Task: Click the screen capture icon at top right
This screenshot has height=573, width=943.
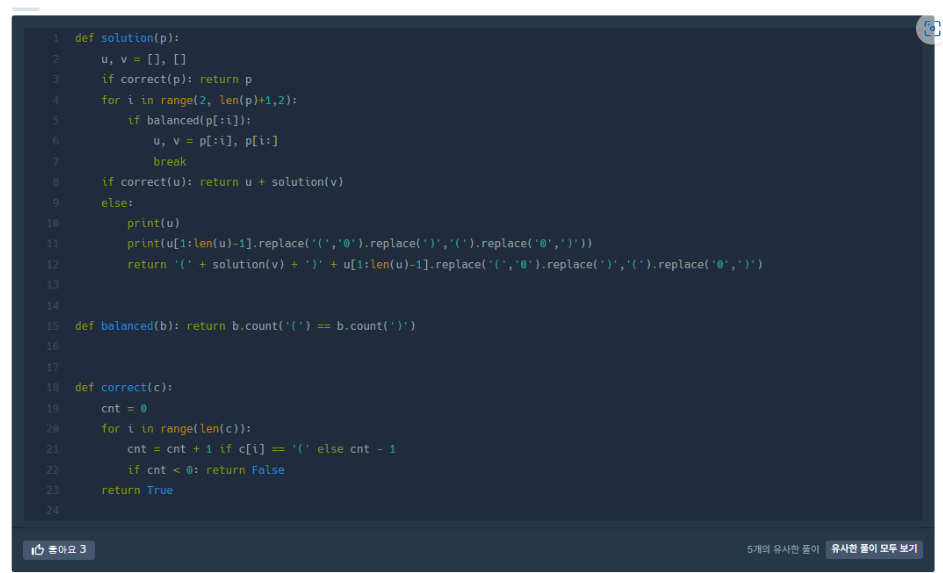Action: point(931,28)
